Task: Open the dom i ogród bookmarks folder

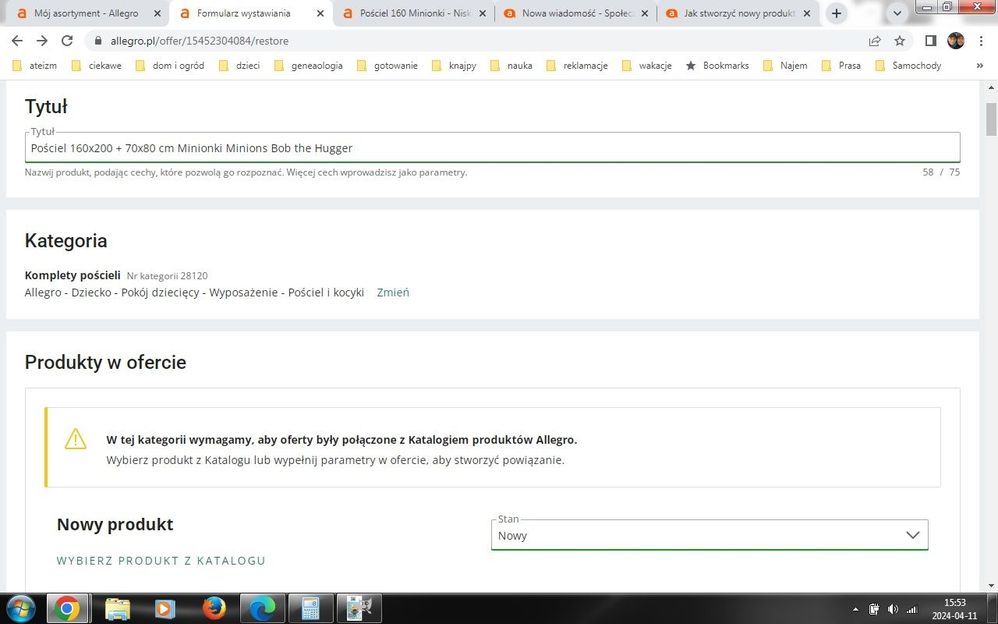Action: coord(170,66)
